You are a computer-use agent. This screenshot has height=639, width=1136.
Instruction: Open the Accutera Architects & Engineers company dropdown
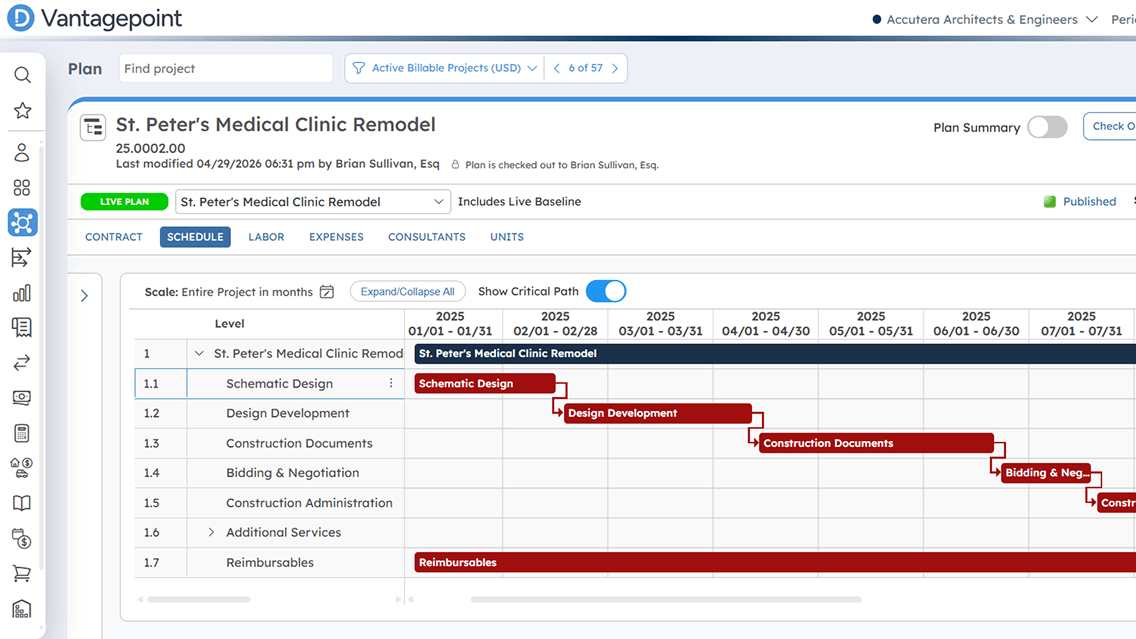985,20
